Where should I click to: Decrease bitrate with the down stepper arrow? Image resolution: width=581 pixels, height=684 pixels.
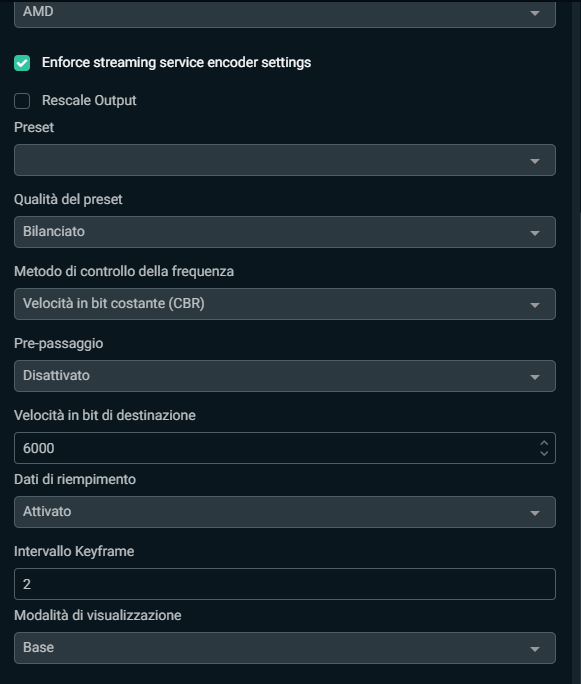544,454
